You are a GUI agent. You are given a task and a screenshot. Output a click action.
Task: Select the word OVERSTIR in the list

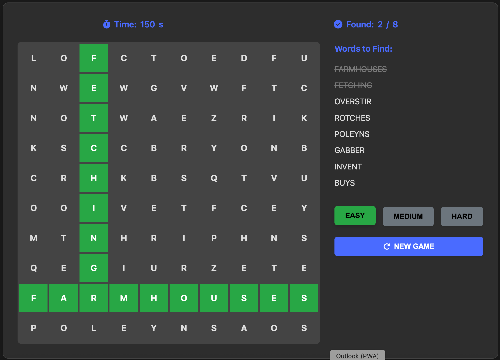coord(353,101)
